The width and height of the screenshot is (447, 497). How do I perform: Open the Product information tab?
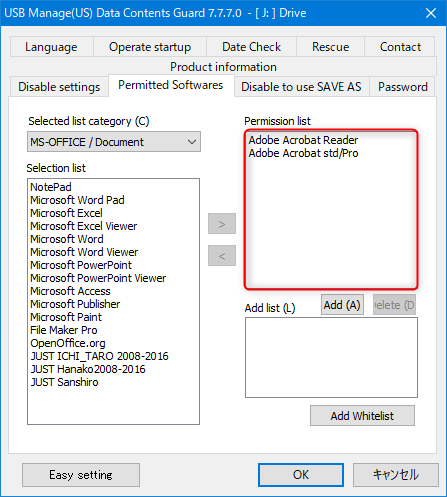pyautogui.click(x=223, y=67)
